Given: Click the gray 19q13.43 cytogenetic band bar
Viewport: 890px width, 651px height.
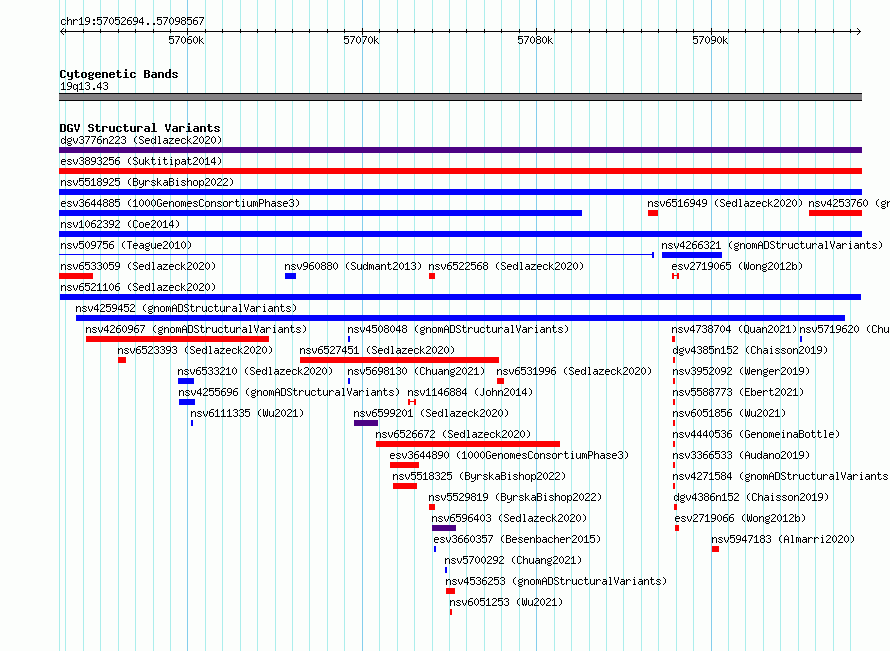Looking at the screenshot, I should [460, 97].
